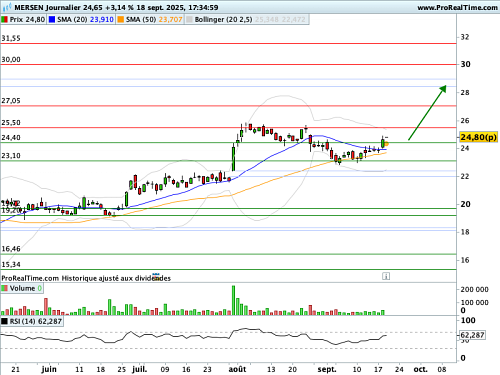Click the green arrow head near 28
The width and height of the screenshot is (500, 375).
(443, 89)
